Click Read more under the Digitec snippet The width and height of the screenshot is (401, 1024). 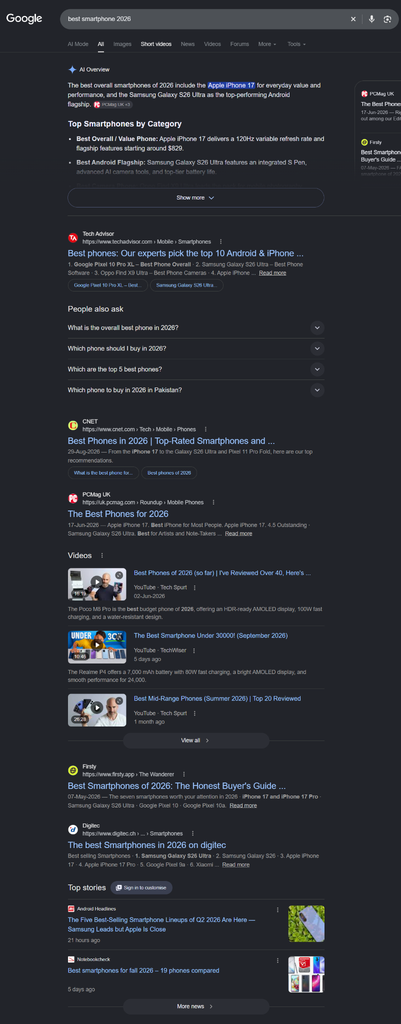(236, 865)
